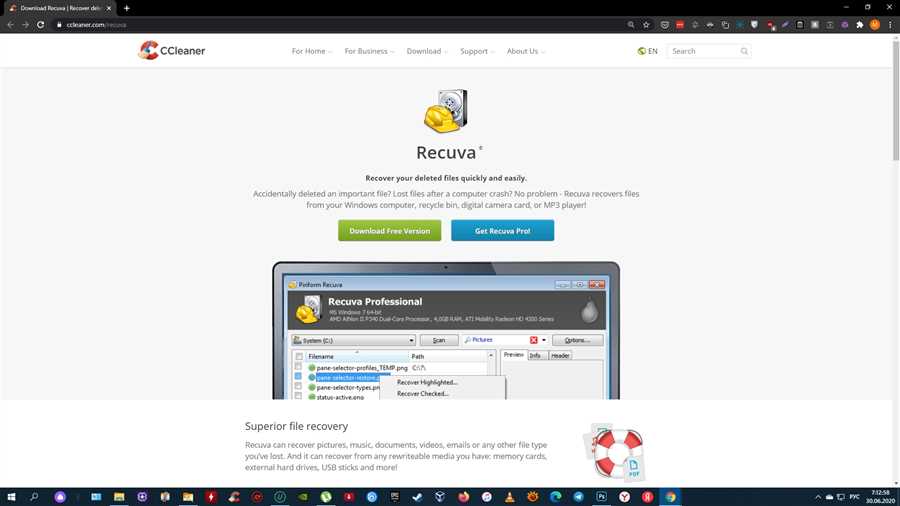This screenshot has height=506, width=900.
Task: Open Photoshop from the taskbar
Action: tap(601, 497)
